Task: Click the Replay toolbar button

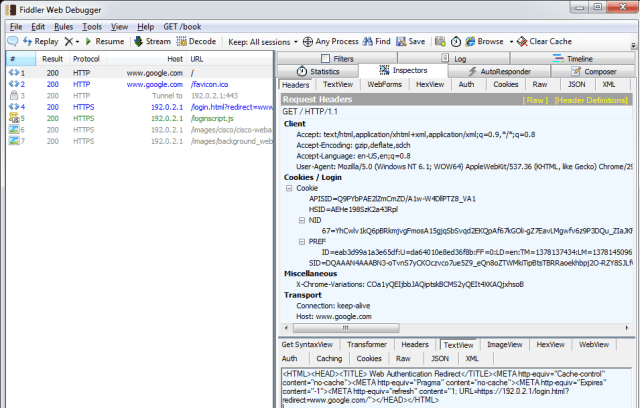Action: pyautogui.click(x=40, y=42)
